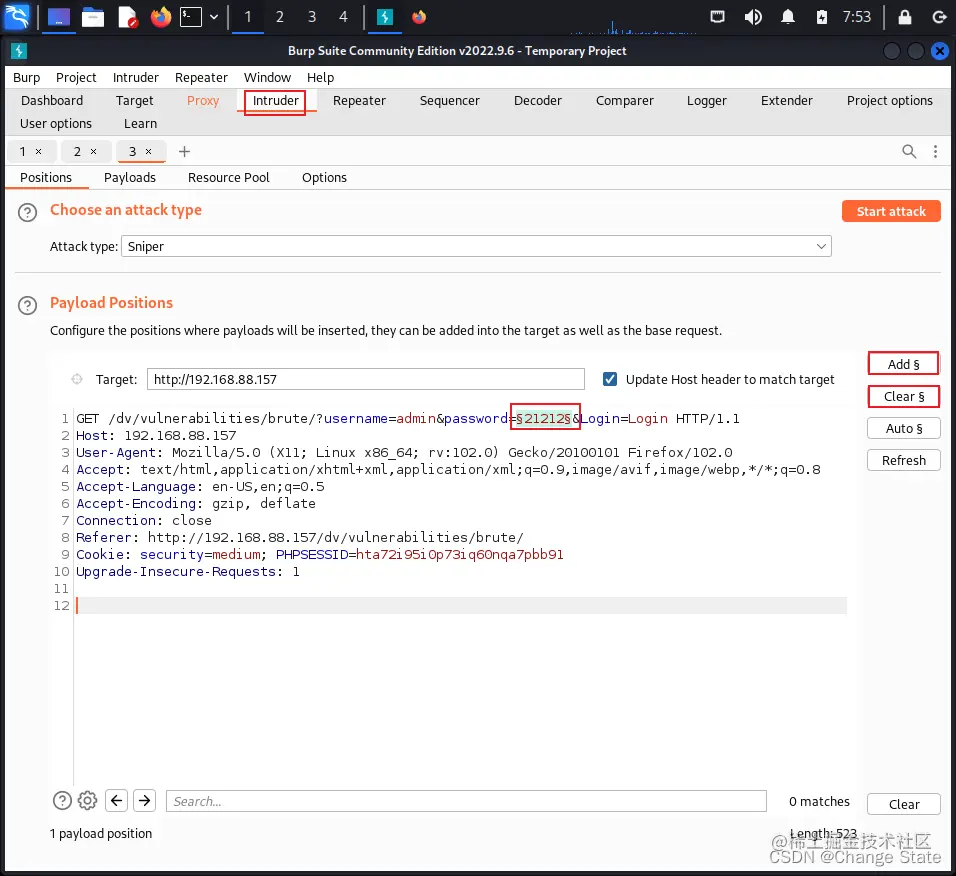The width and height of the screenshot is (956, 876).
Task: Edit the Target URL field
Action: click(365, 379)
